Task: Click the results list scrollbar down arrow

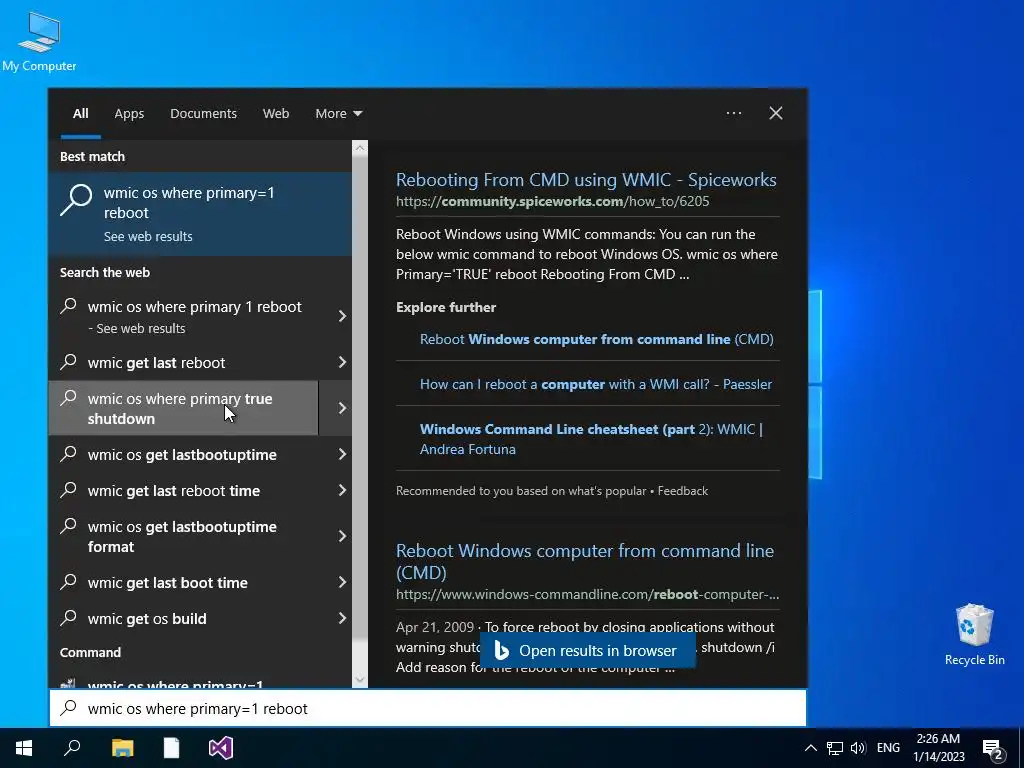Action: tap(360, 680)
